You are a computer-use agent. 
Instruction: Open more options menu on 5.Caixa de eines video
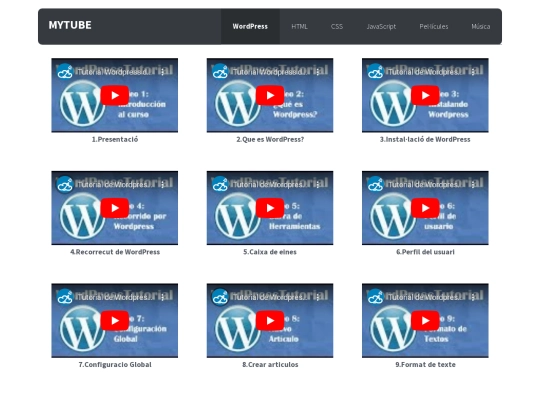tap(318, 185)
